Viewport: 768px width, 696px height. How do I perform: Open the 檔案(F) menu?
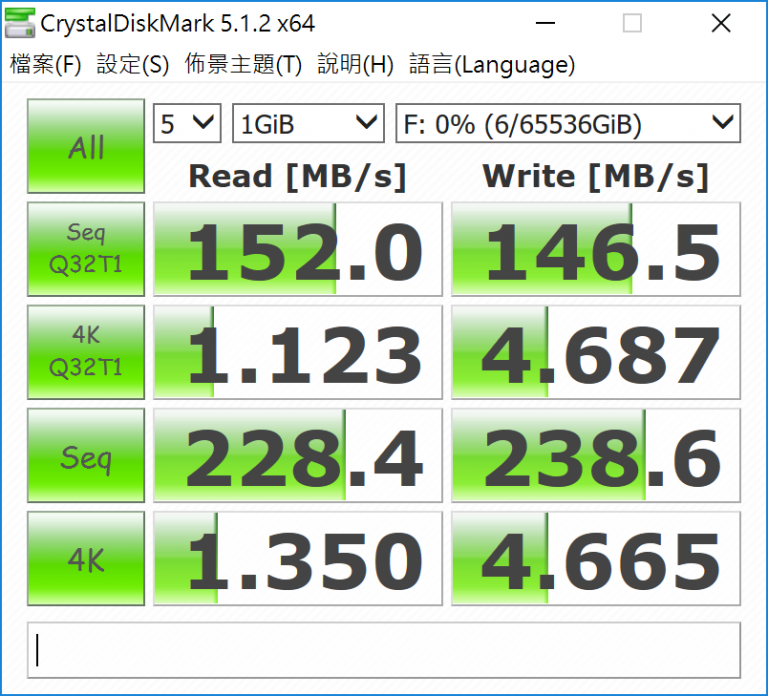pyautogui.click(x=46, y=64)
